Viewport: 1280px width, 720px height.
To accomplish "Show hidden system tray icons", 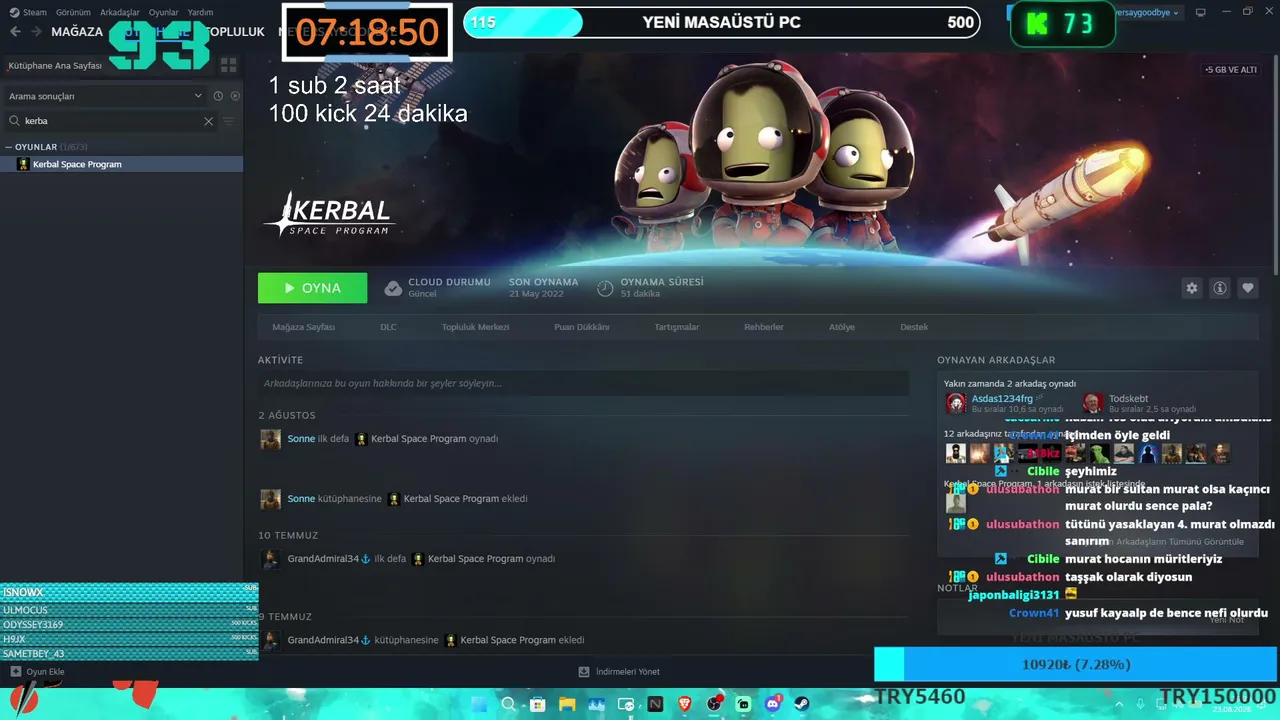I will coord(1119,704).
